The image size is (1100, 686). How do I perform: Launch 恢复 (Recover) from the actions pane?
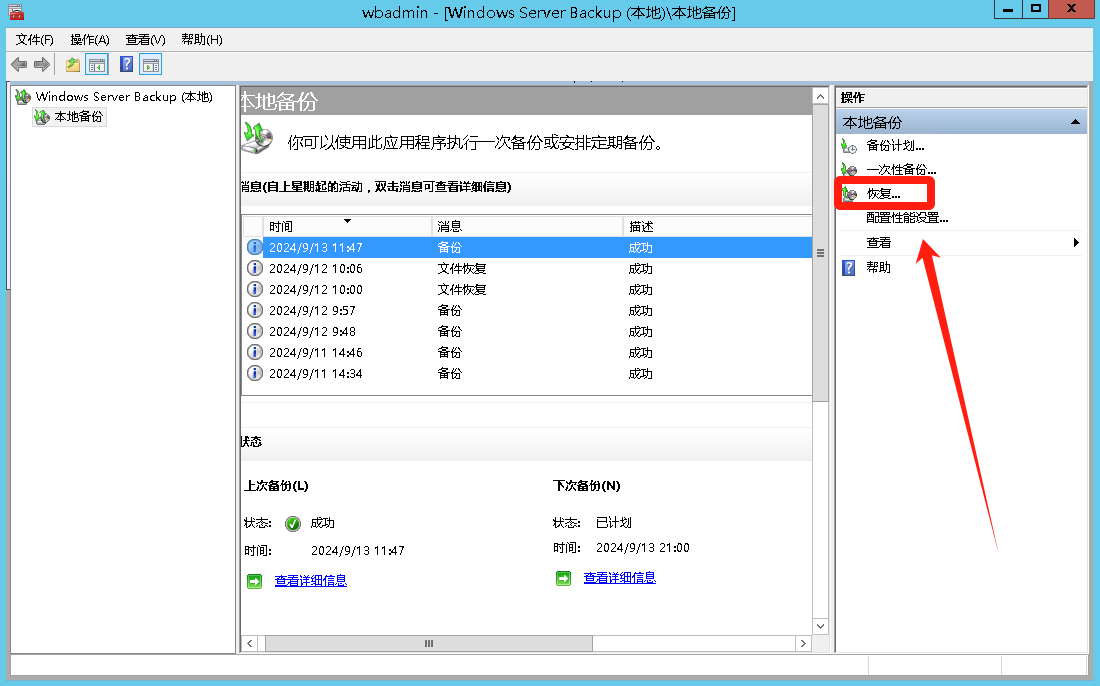(x=883, y=194)
